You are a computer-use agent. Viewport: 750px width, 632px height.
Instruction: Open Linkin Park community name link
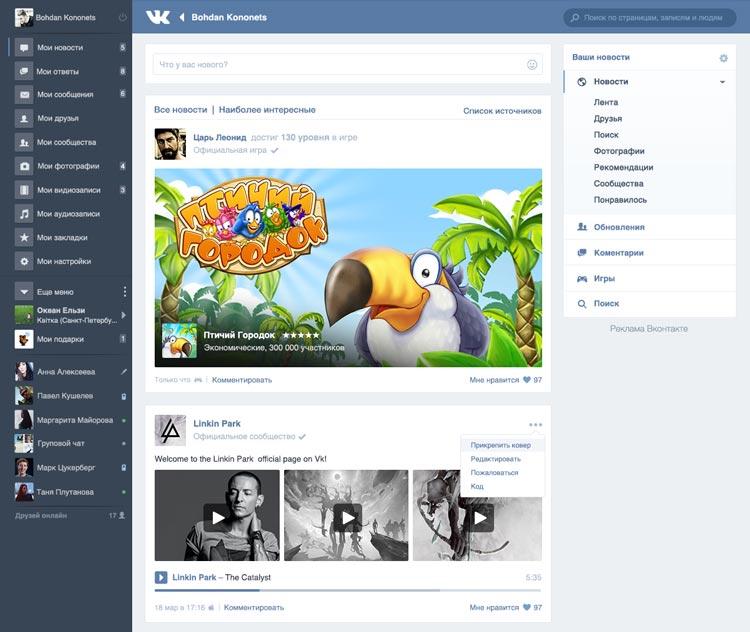(217, 423)
